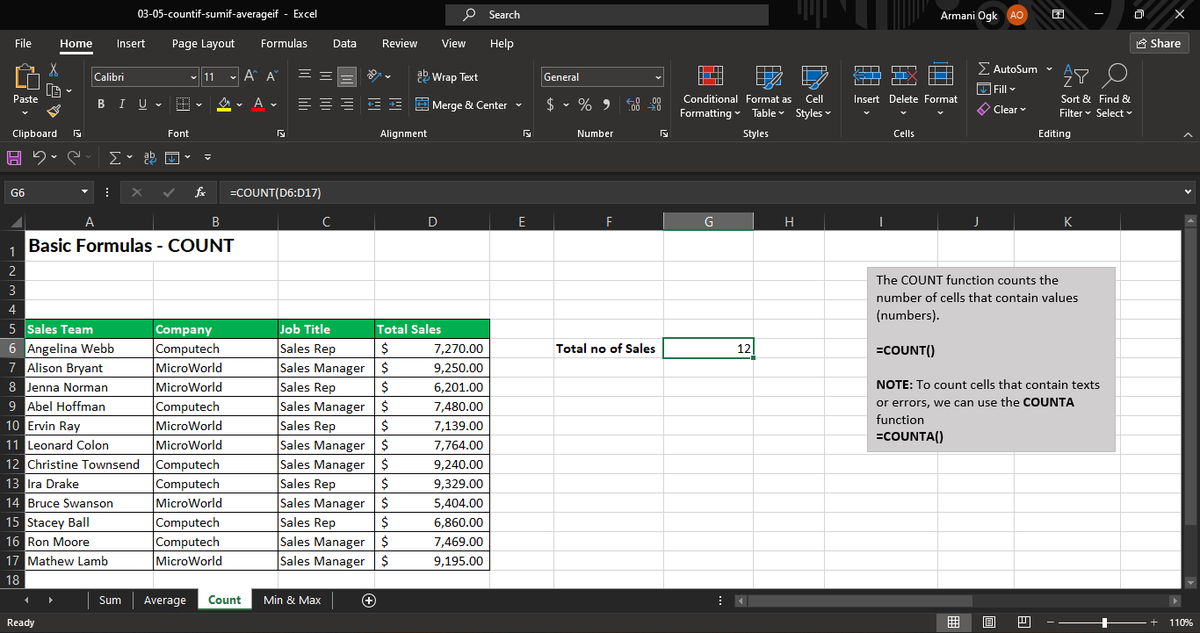The image size is (1200, 633).
Task: Toggle Align Right
Action: click(x=346, y=105)
